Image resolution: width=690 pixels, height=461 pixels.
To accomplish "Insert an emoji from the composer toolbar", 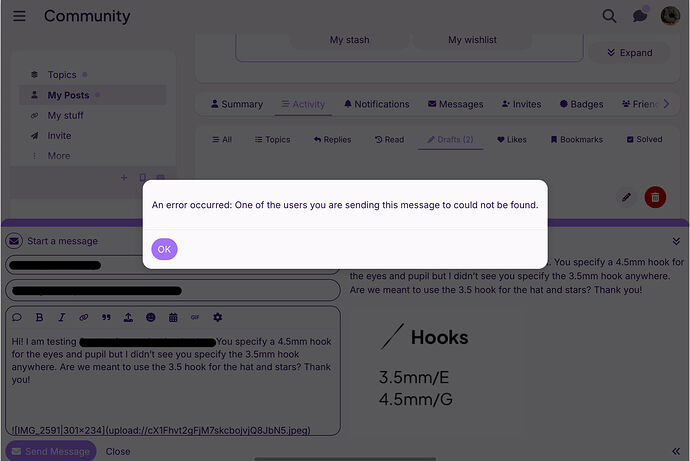I will [x=150, y=317].
